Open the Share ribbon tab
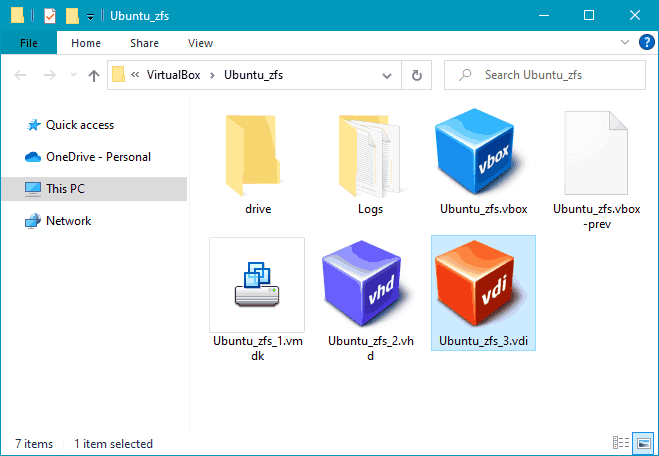The height and width of the screenshot is (456, 659). [x=144, y=43]
